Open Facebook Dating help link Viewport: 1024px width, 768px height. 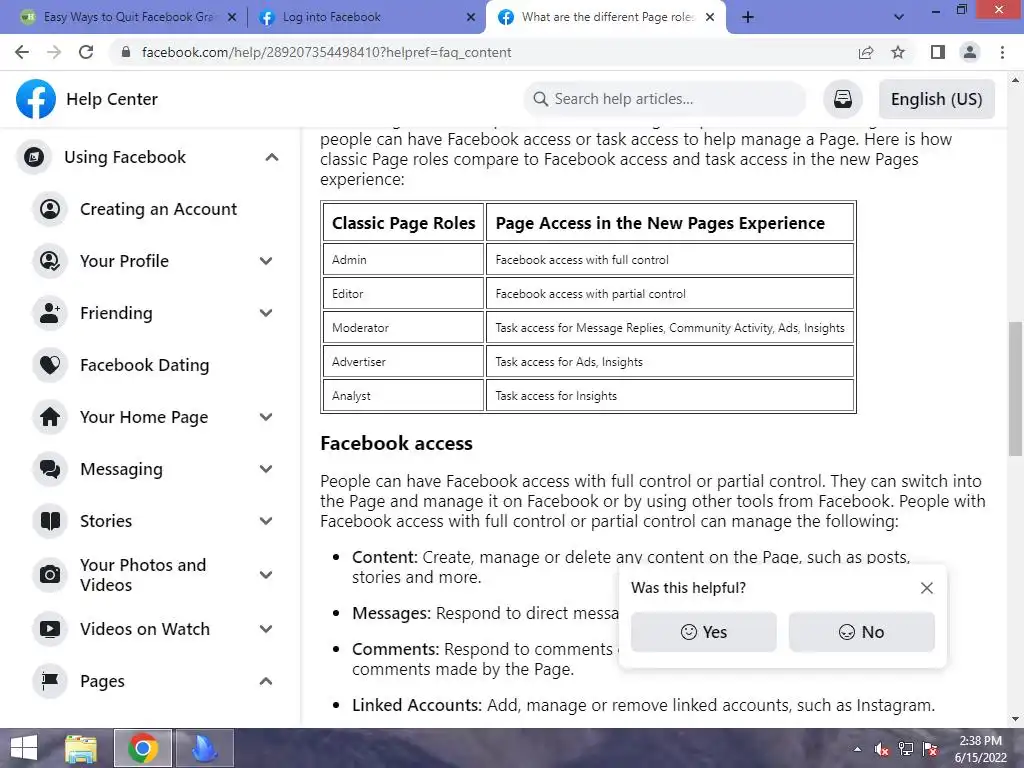coord(144,364)
